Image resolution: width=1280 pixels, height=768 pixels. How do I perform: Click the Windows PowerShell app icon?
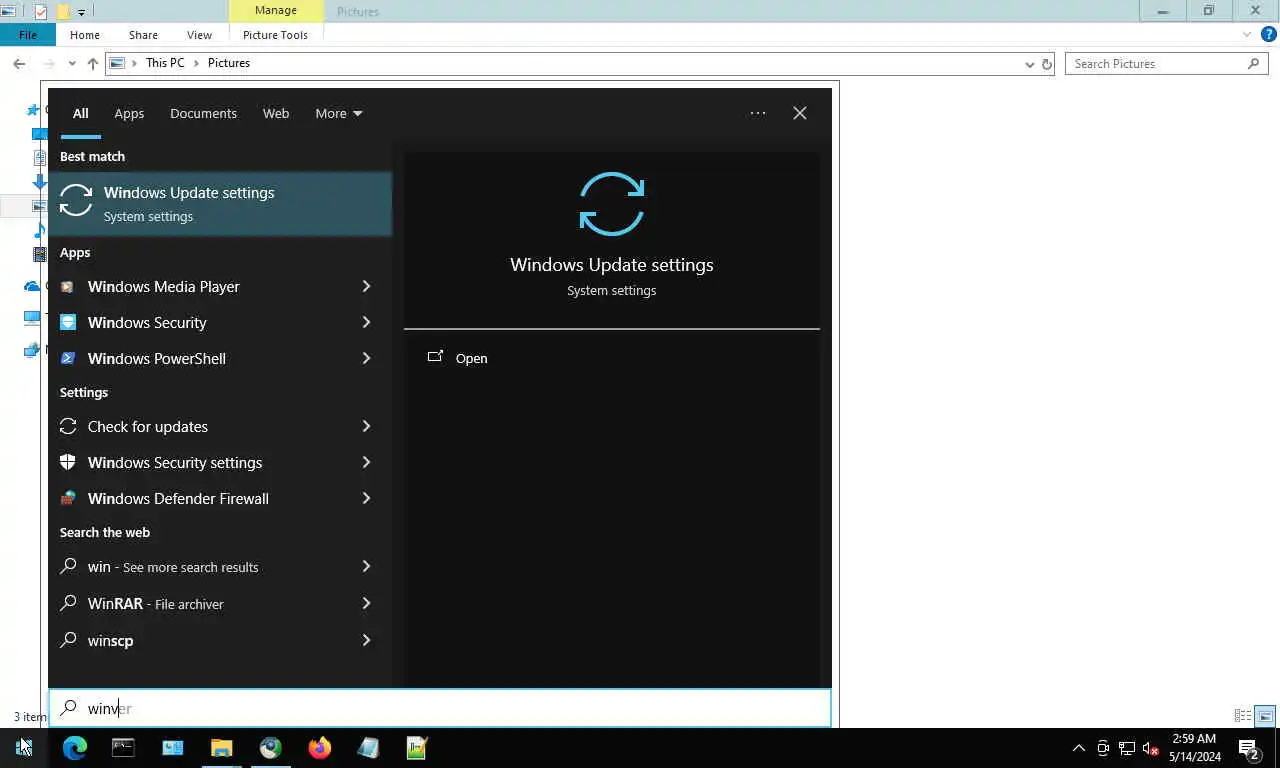pos(68,359)
